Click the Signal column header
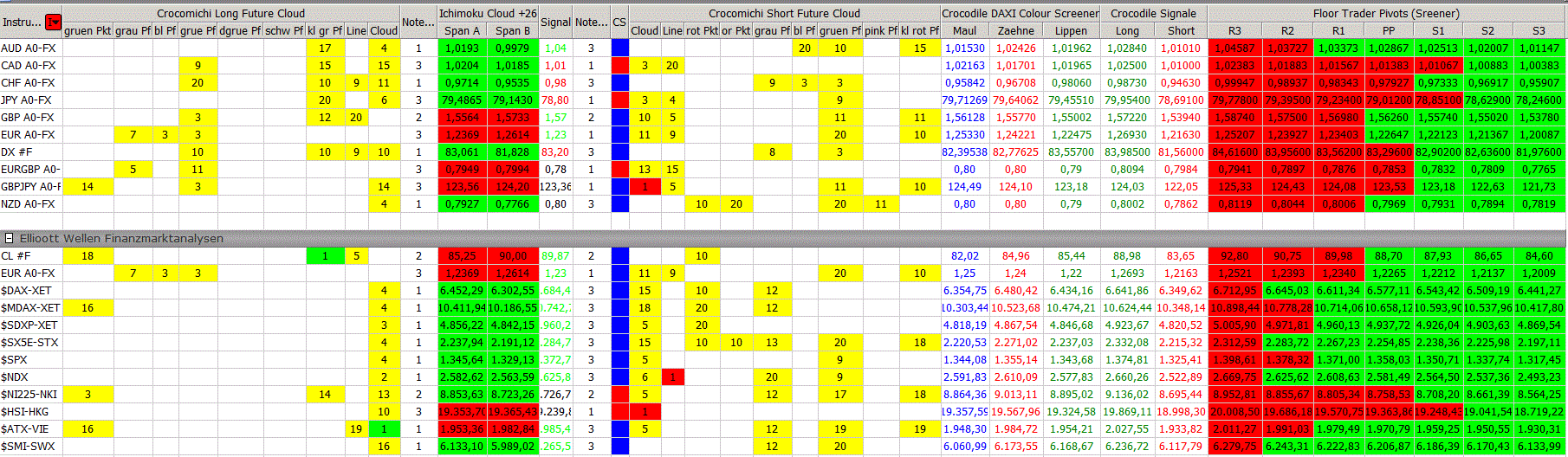Screen dimensions: 1568x457 (555, 22)
